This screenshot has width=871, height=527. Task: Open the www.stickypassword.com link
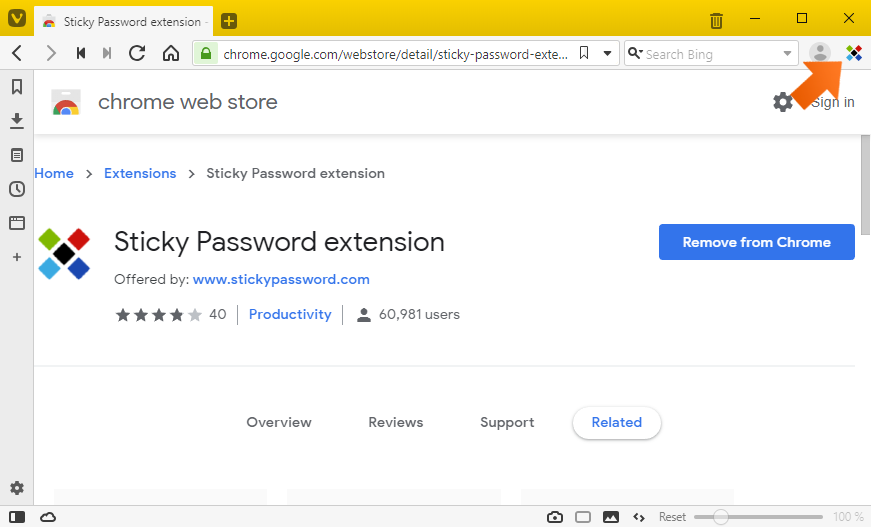click(x=281, y=279)
